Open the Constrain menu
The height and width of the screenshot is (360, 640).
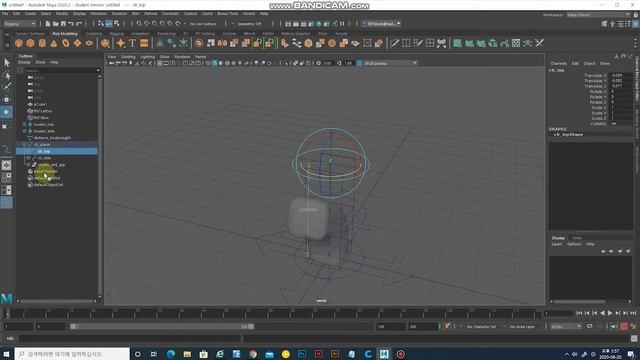(170, 13)
